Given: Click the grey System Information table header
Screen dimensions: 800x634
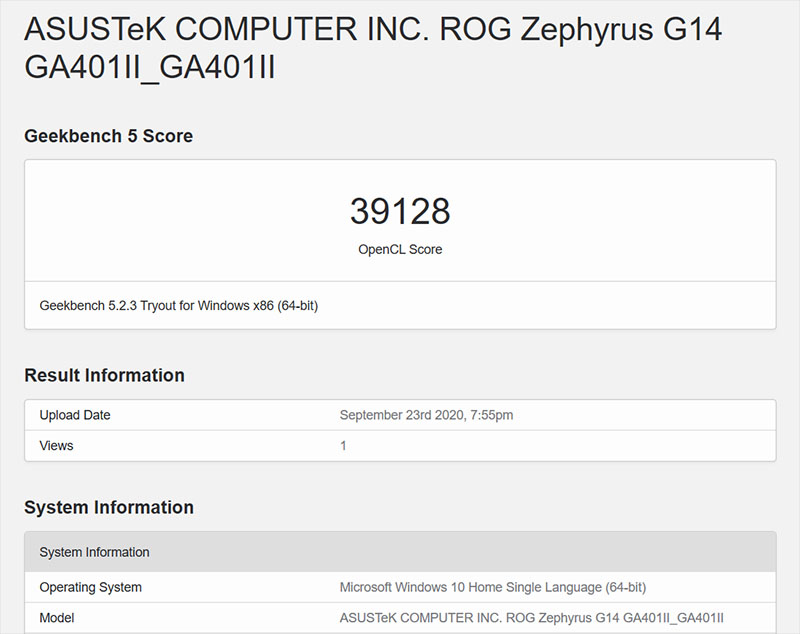Looking at the screenshot, I should pyautogui.click(x=401, y=552).
